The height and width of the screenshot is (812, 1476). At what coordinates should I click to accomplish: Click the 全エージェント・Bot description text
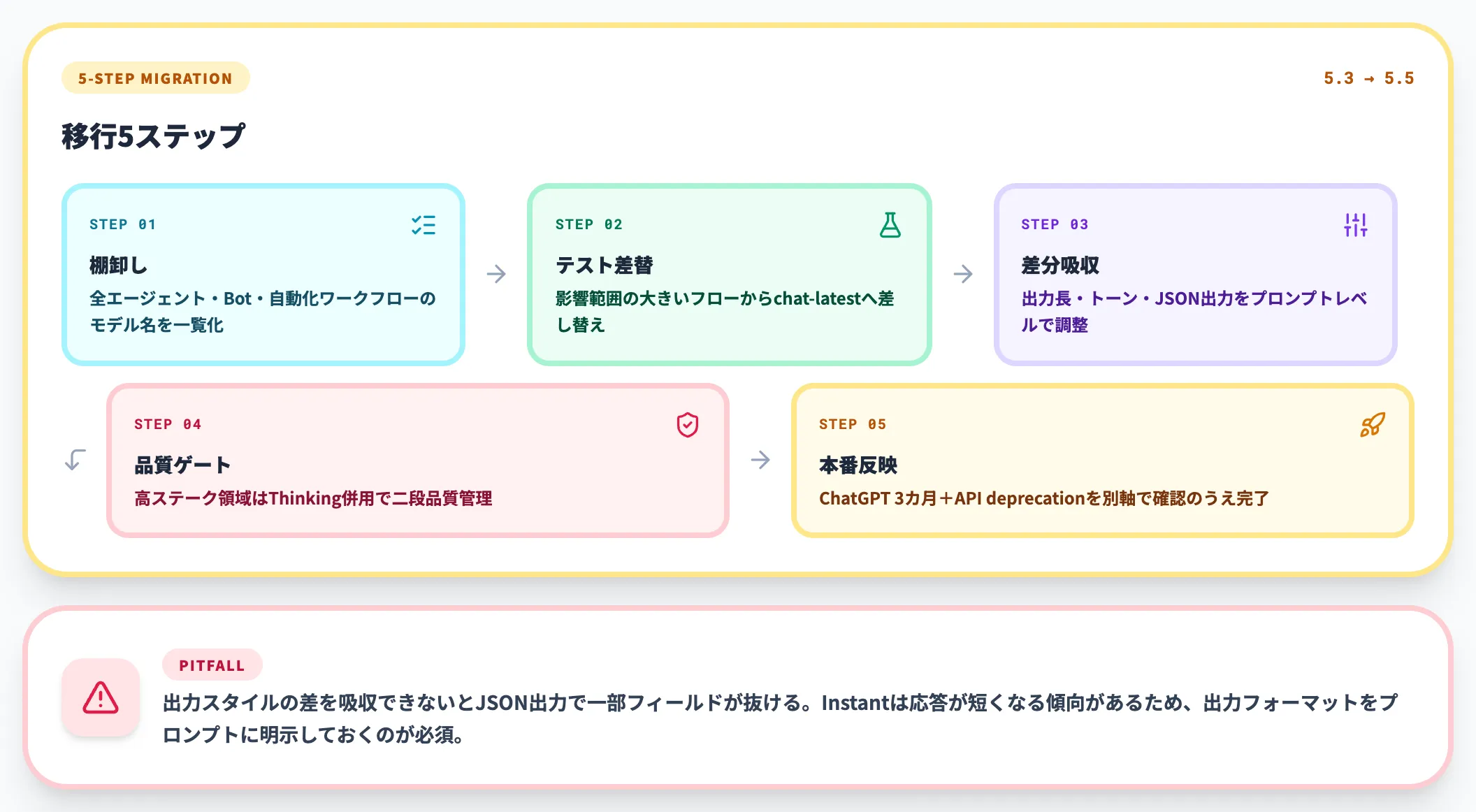[x=262, y=312]
